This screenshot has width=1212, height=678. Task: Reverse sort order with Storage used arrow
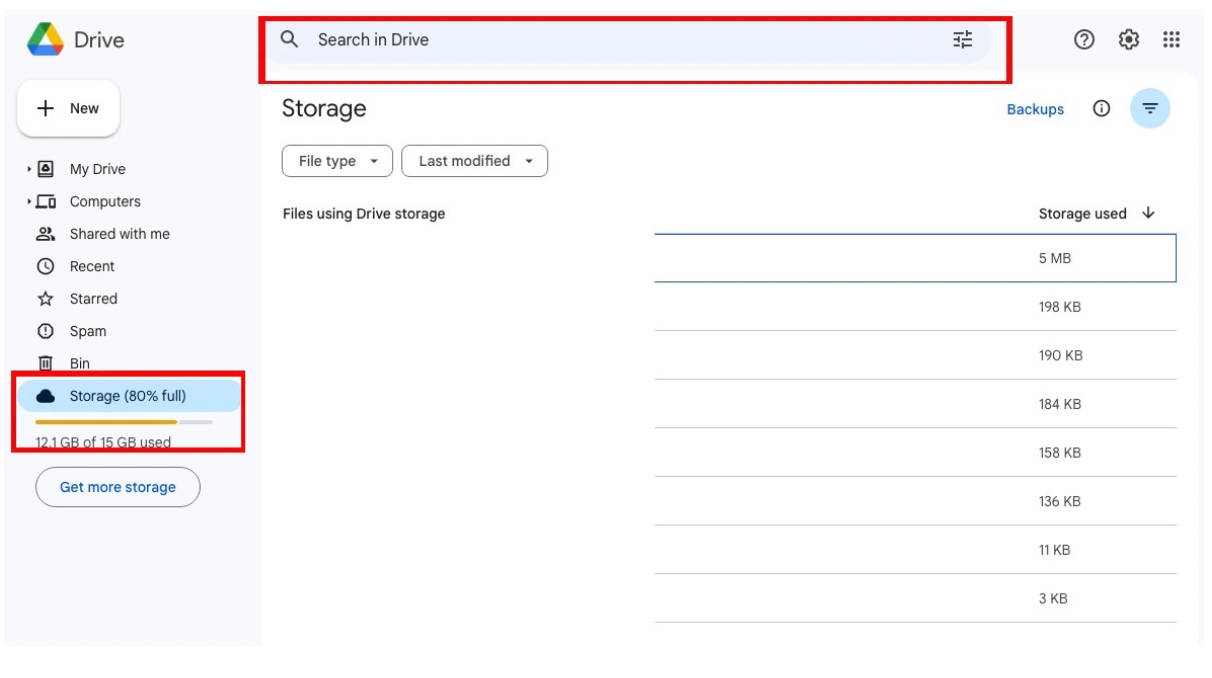click(1148, 213)
